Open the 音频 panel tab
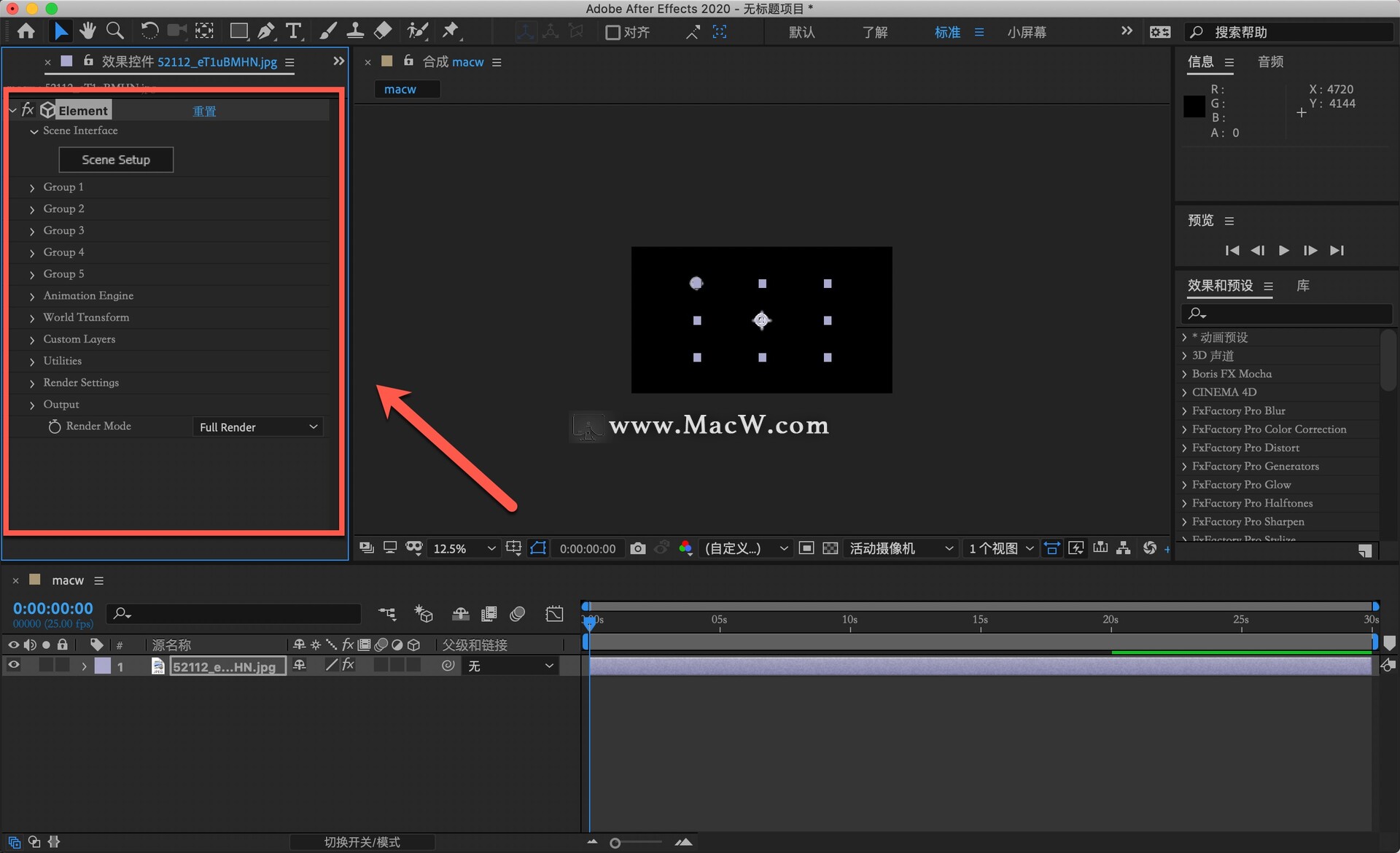The height and width of the screenshot is (853, 1400). point(1270,62)
